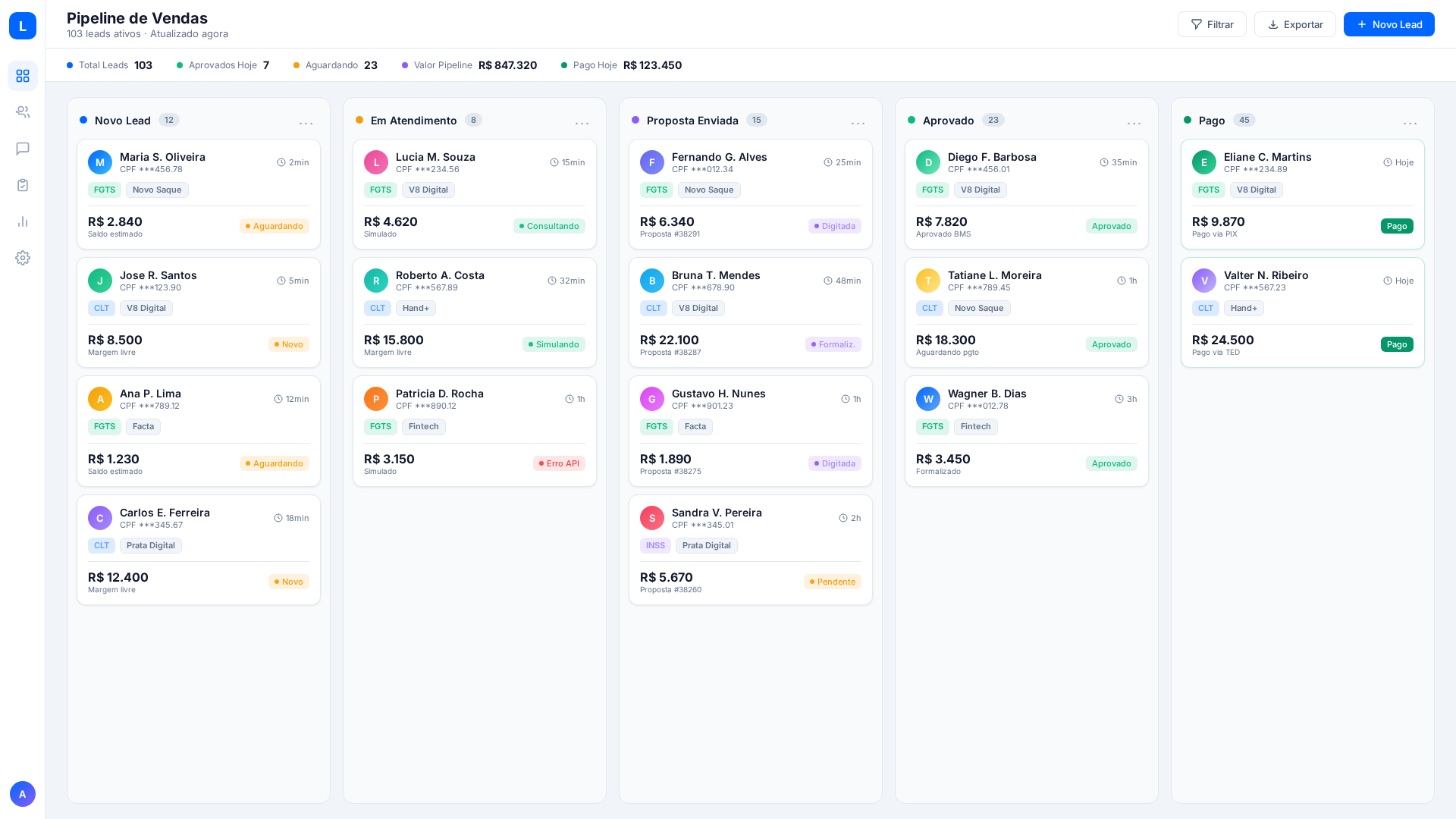Open the Em Atendimento column options menu
The height and width of the screenshot is (819, 1456).
coord(582,123)
